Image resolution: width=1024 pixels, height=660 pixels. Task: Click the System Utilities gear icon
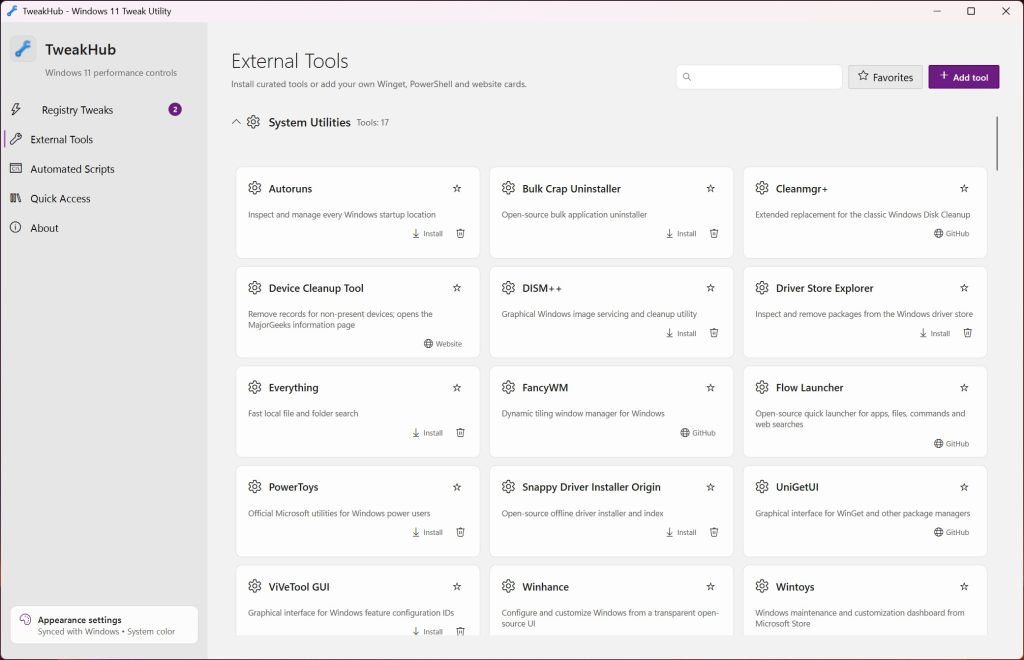253,122
